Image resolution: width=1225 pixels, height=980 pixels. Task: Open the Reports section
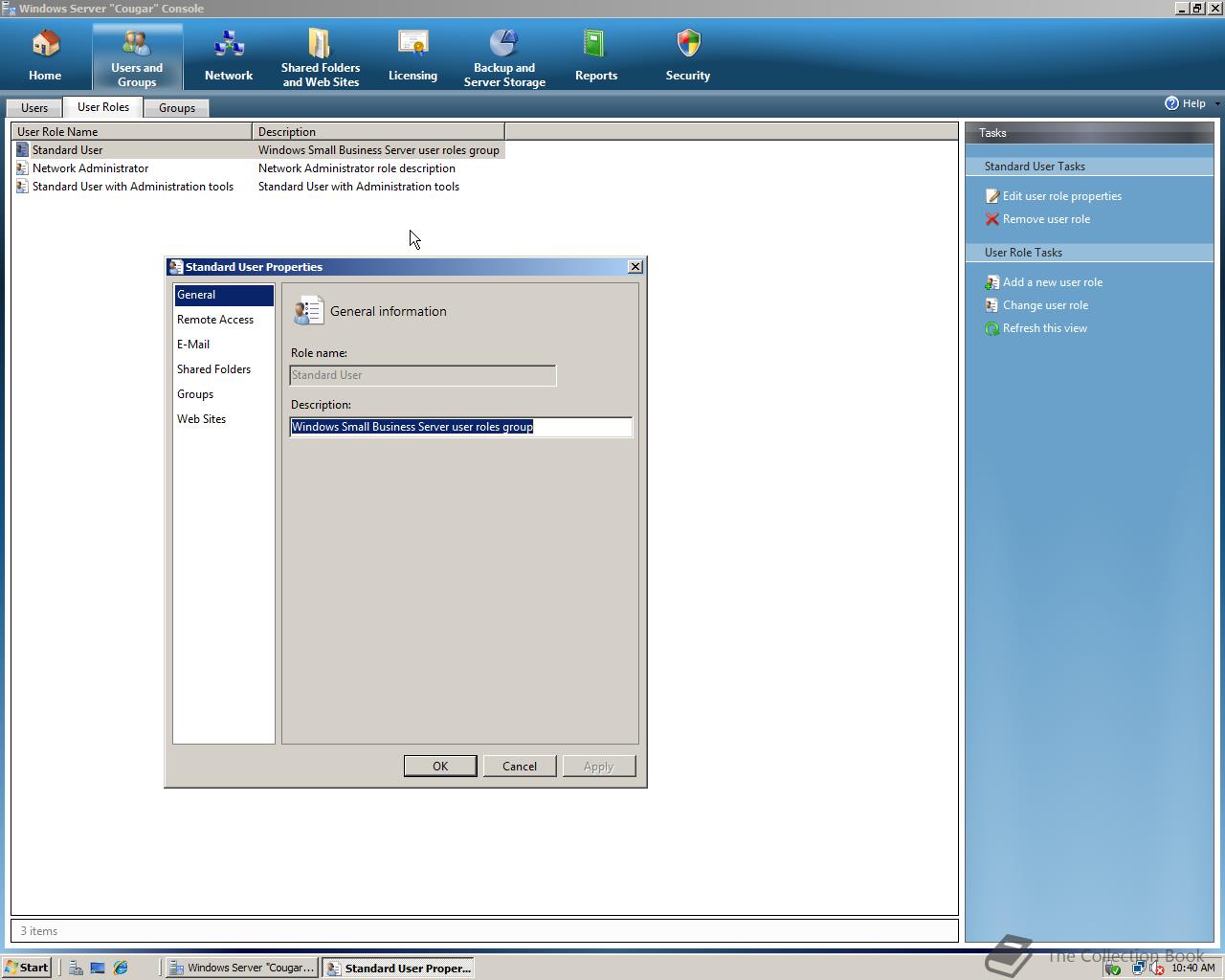pyautogui.click(x=596, y=56)
